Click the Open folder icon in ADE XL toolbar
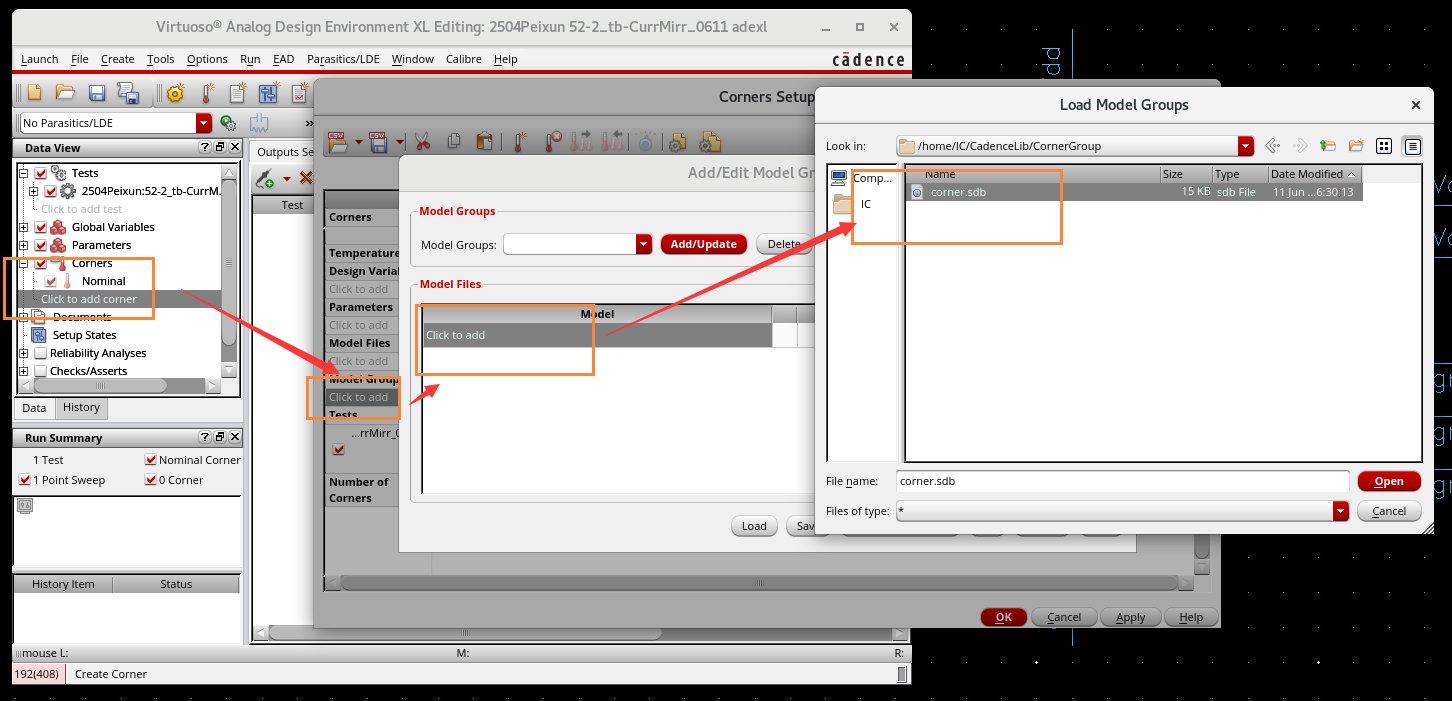Screen dimensions: 1452x701 [65, 93]
